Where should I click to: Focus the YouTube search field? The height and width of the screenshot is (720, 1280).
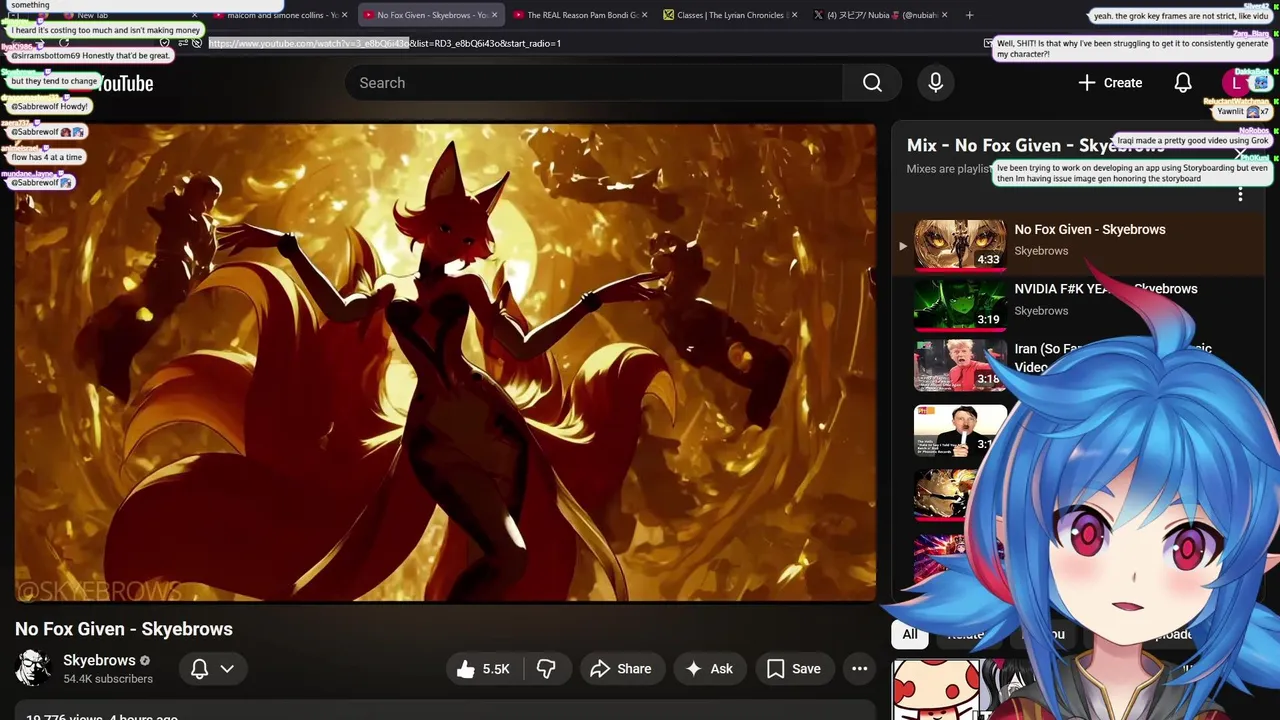coord(594,83)
